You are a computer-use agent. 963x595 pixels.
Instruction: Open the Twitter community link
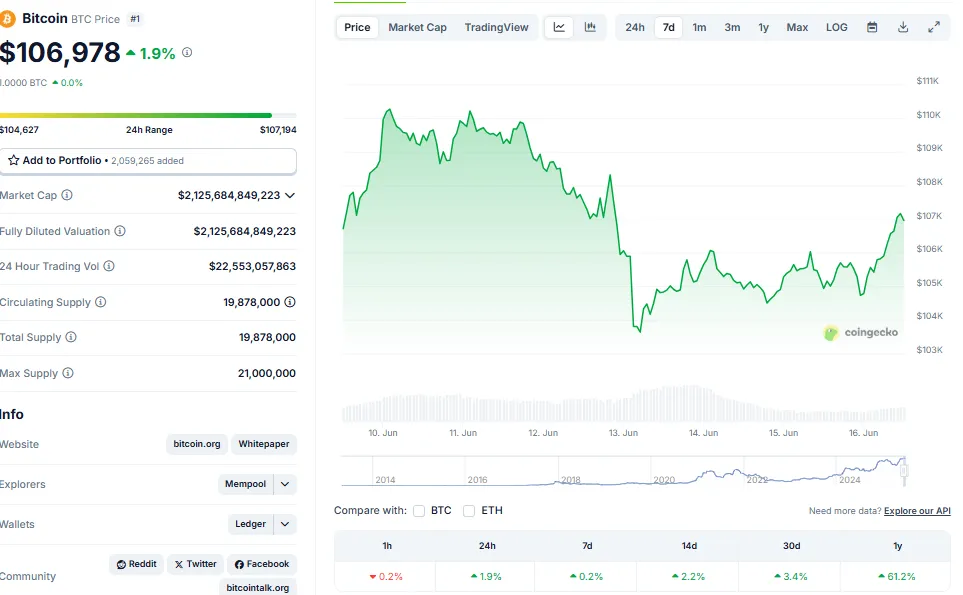click(195, 564)
